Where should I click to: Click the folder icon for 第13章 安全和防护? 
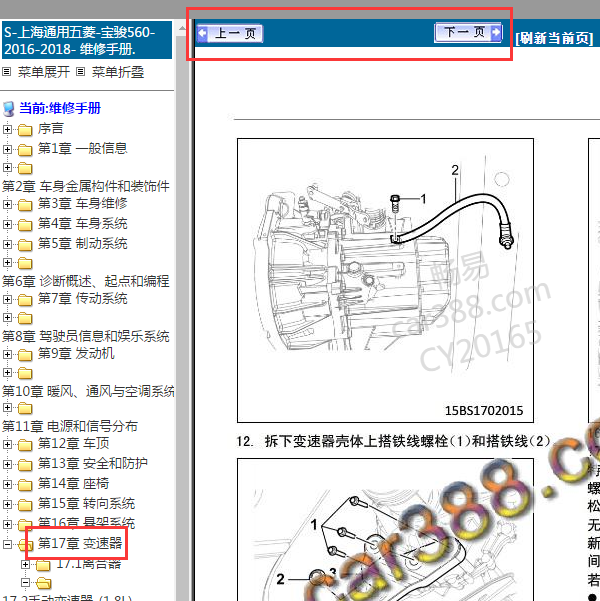point(25,465)
